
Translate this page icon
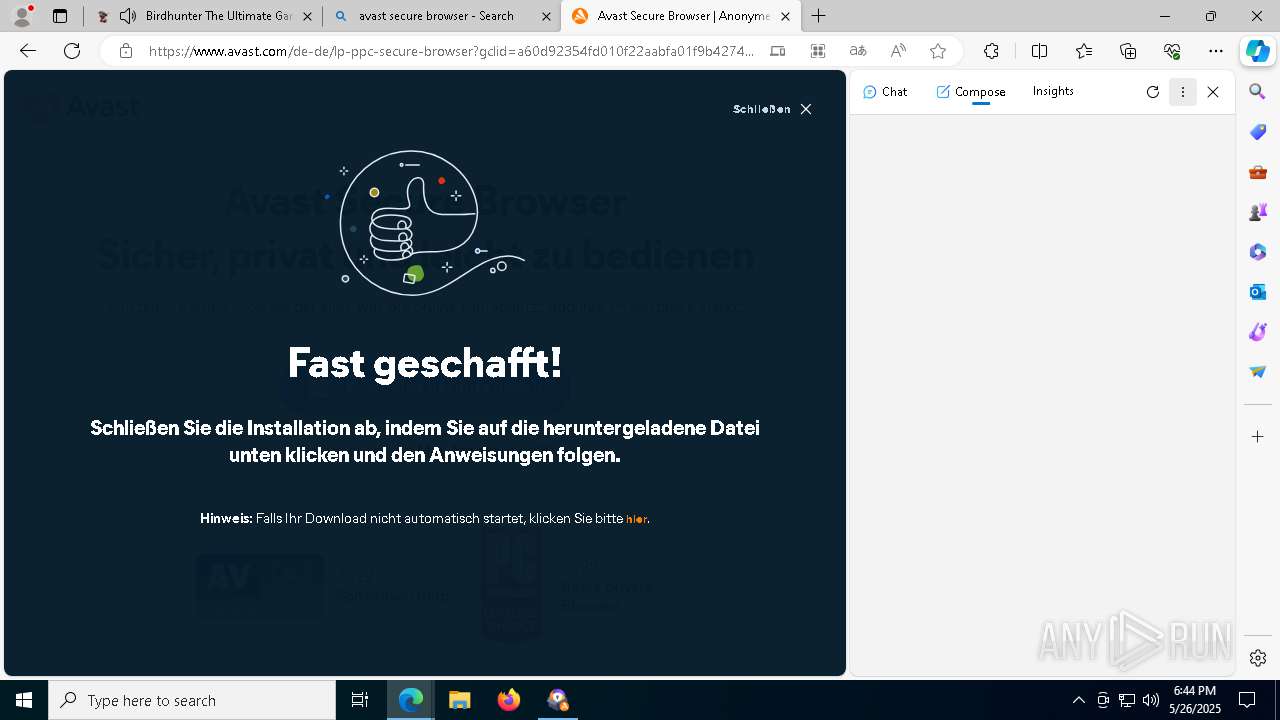pos(858,51)
